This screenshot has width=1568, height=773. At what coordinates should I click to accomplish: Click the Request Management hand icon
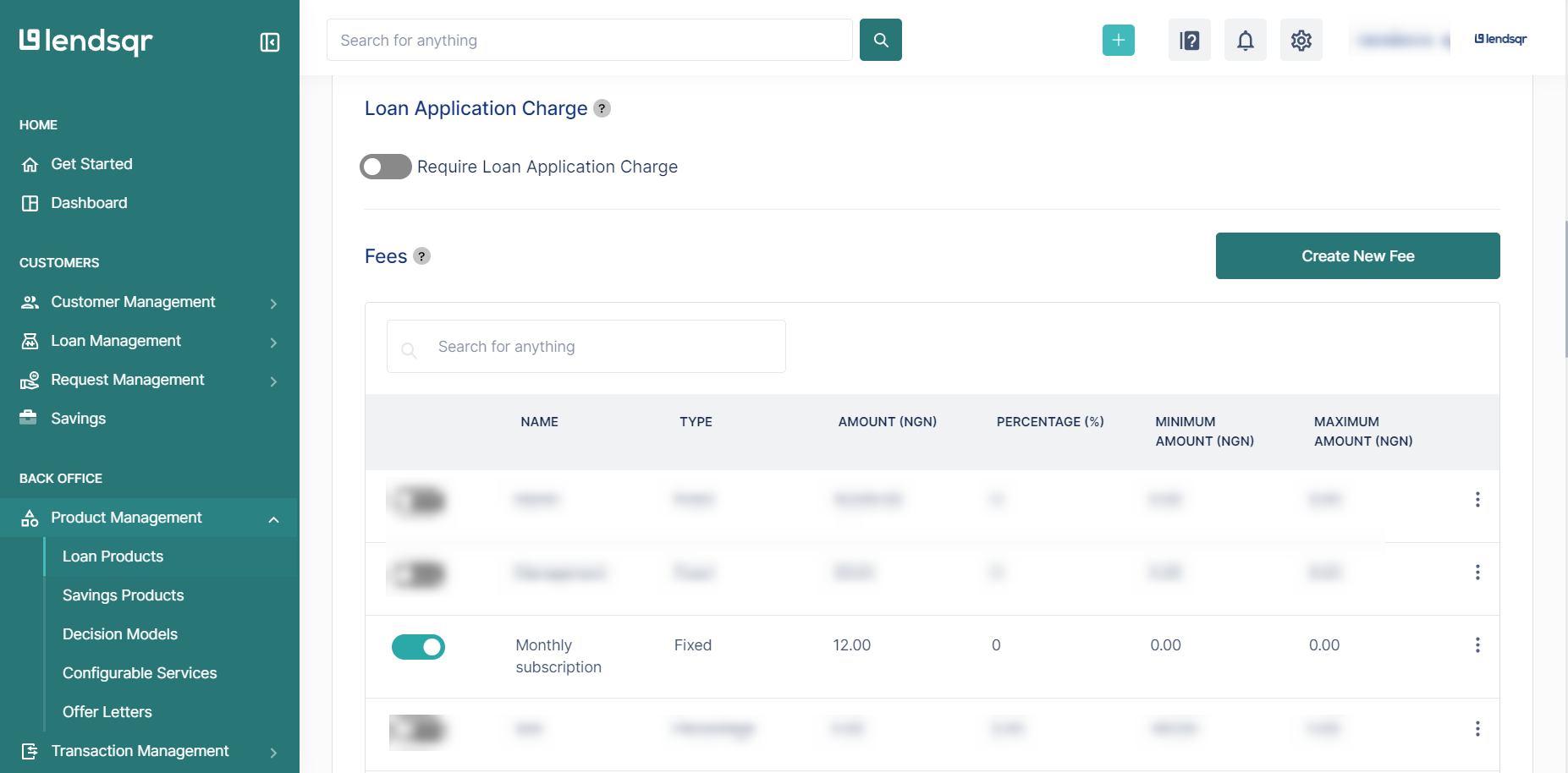click(30, 380)
